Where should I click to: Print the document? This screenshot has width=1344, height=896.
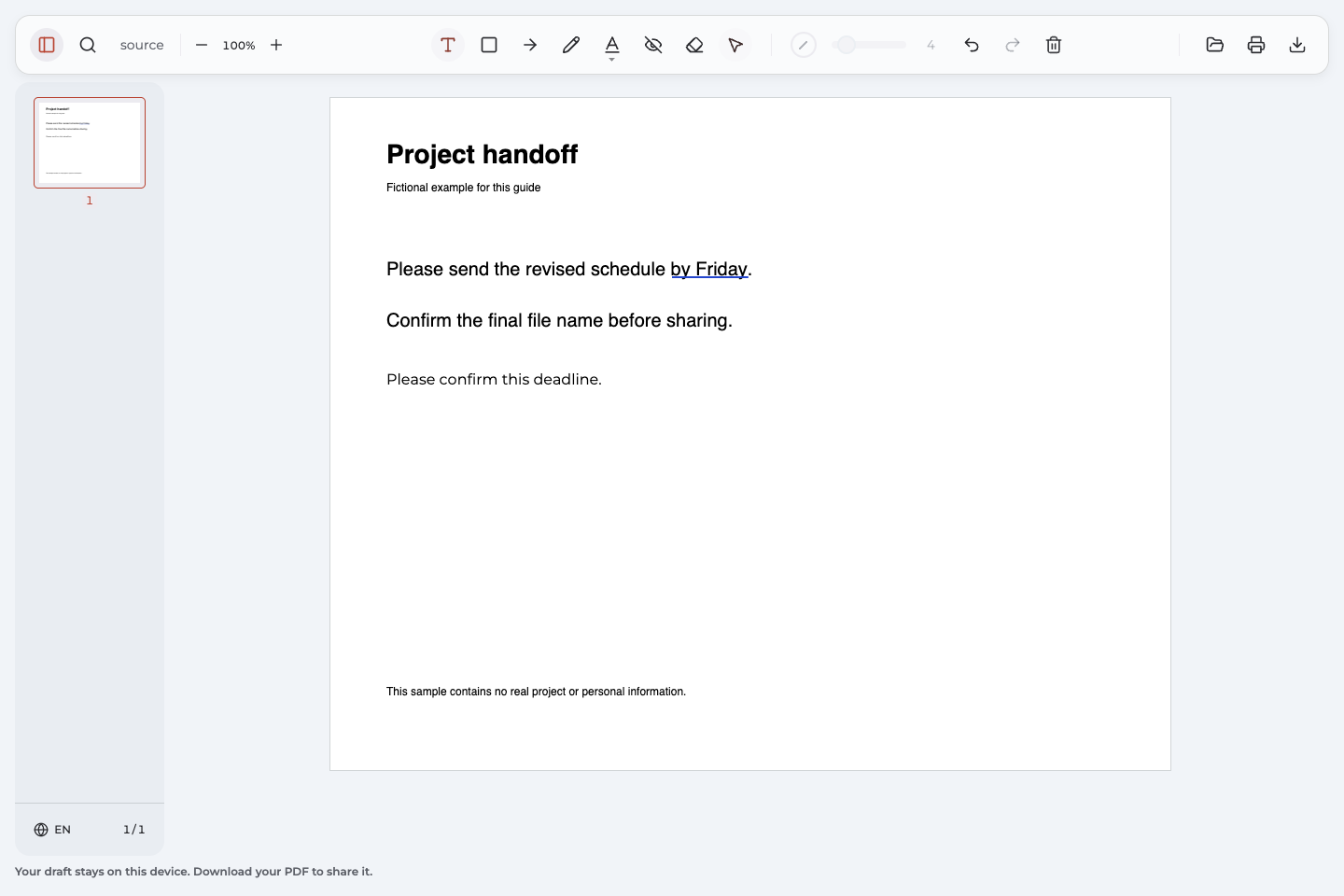click(1256, 45)
